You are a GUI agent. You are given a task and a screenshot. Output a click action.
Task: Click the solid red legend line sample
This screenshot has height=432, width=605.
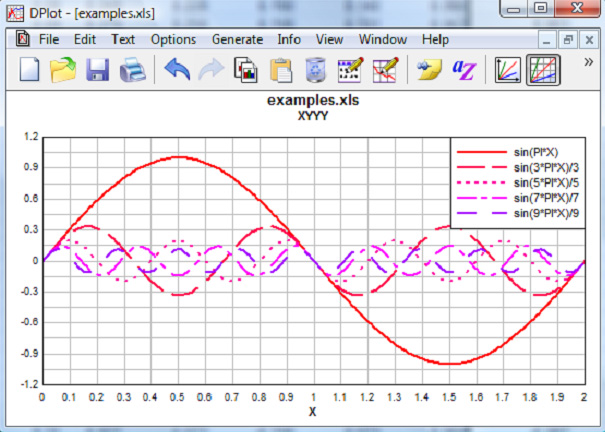coord(482,152)
